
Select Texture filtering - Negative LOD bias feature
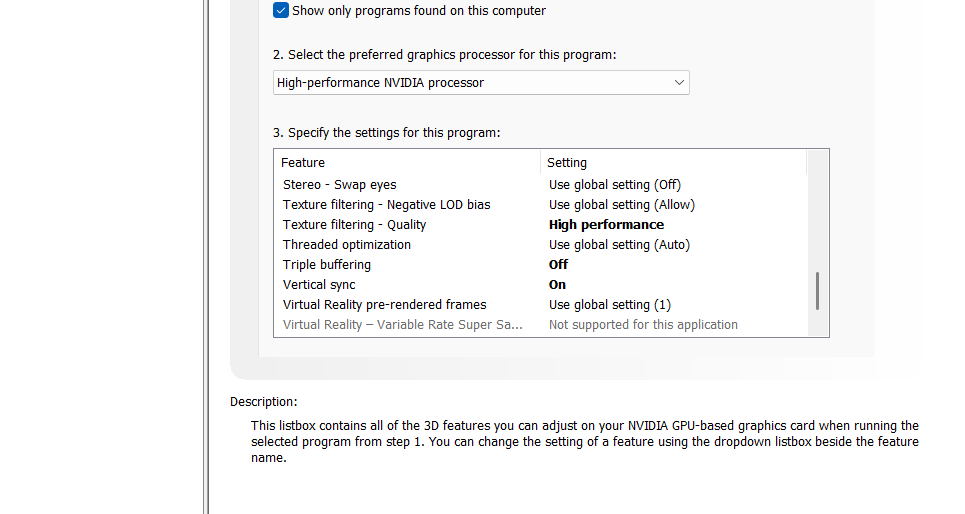point(386,205)
